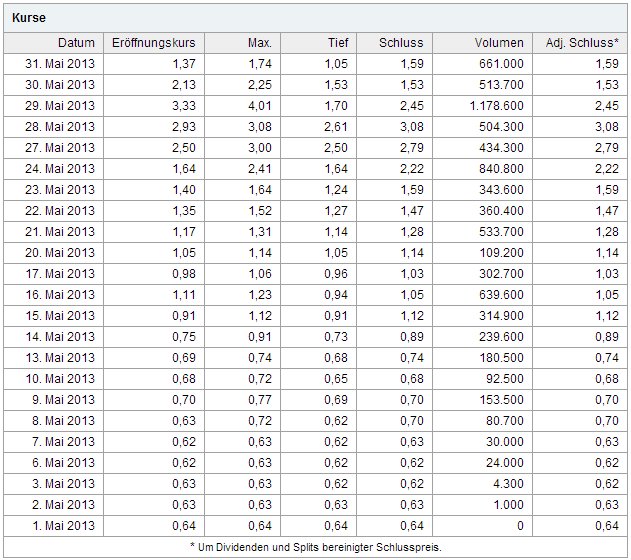The width and height of the screenshot is (631, 560).
Task: Click opening price 3,33
Action: pos(184,105)
